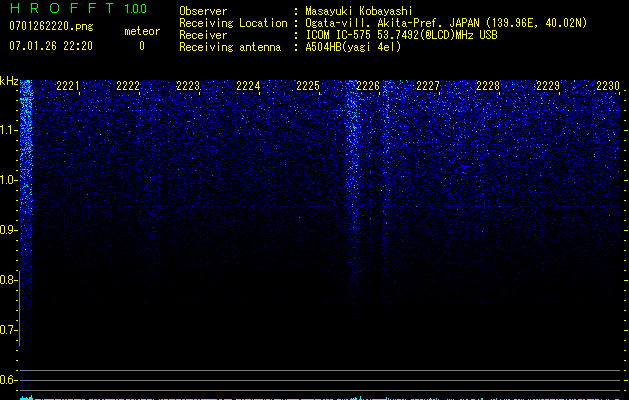The height and width of the screenshot is (400, 629).
Task: Click the 0.6 kHz axis label
Action: 8,380
